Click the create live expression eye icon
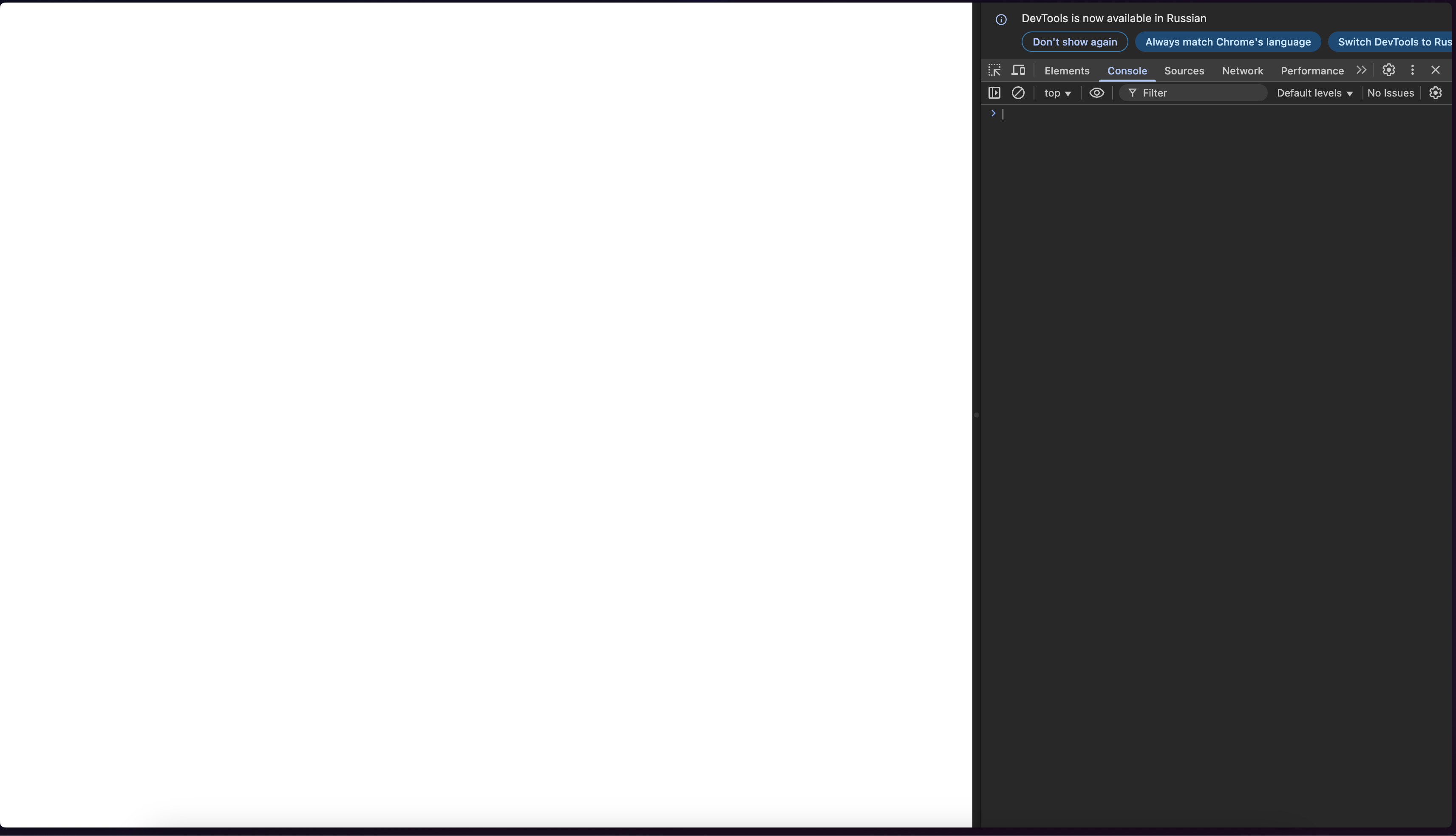The image size is (1456, 836). point(1096,93)
